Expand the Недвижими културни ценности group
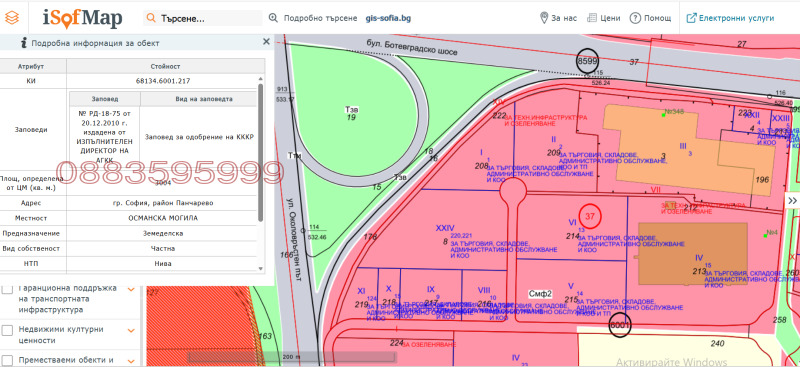The image size is (800, 367). [131, 330]
